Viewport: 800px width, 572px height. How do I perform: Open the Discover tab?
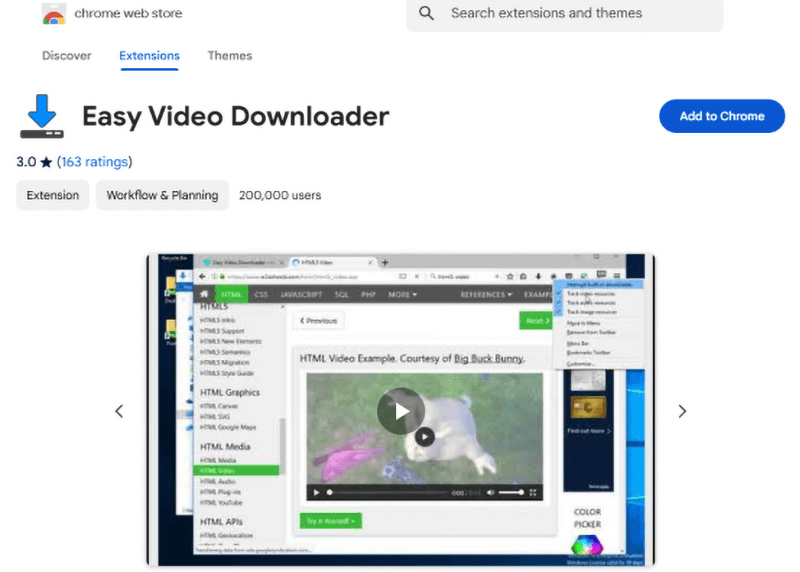66,56
